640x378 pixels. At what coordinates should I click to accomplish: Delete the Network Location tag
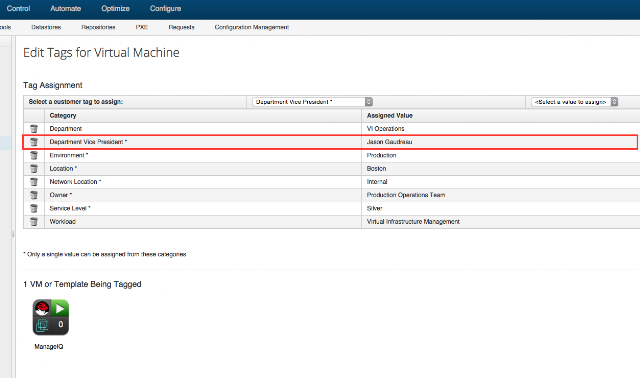coord(34,182)
